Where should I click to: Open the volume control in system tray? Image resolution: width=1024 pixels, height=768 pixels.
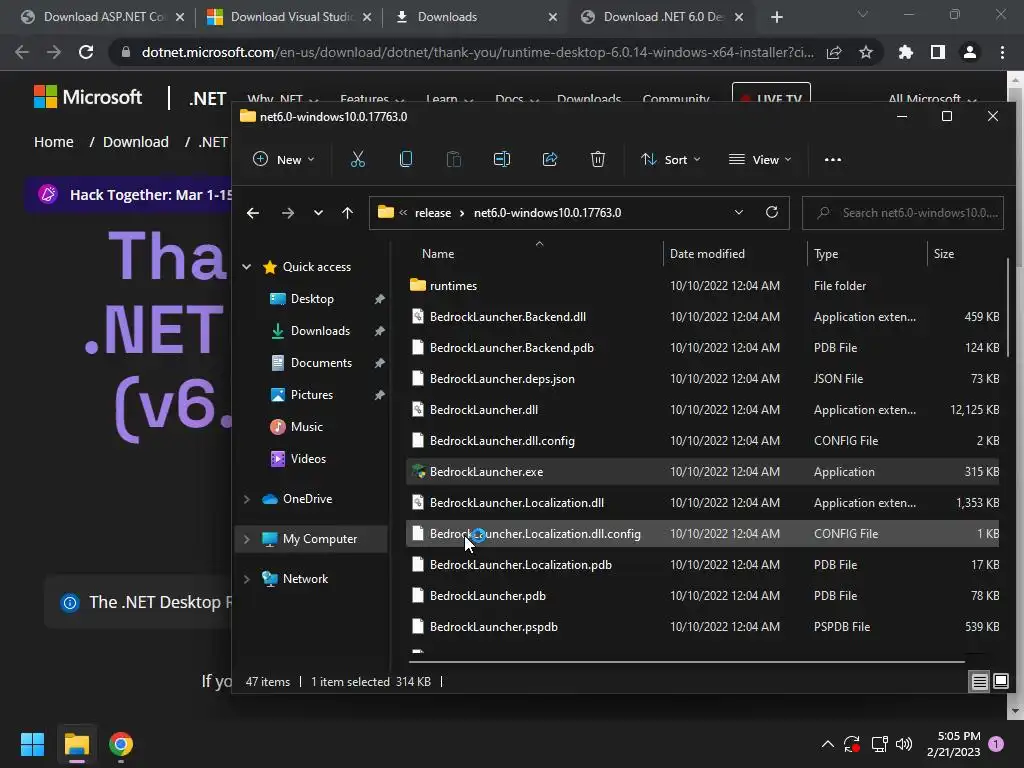coord(904,744)
